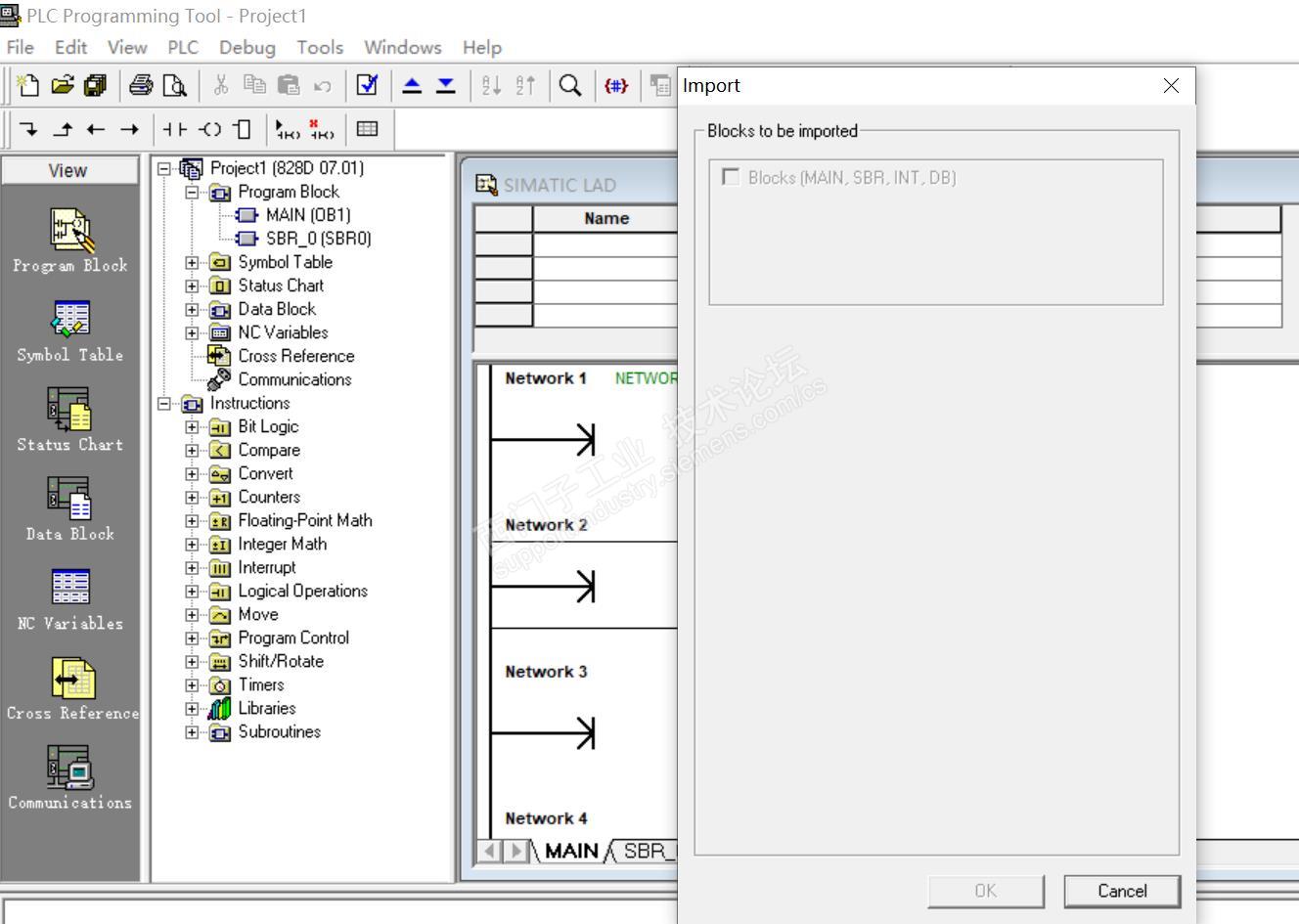Click the Name column header in variable table
The height and width of the screenshot is (924, 1299).
(x=605, y=218)
